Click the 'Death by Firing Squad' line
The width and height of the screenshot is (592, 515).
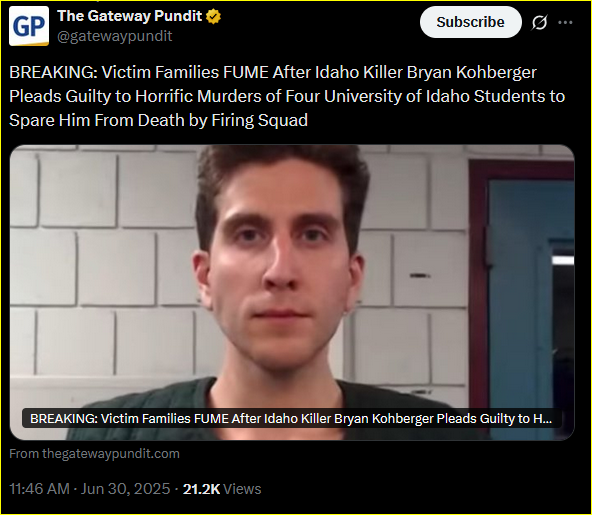pos(223,120)
